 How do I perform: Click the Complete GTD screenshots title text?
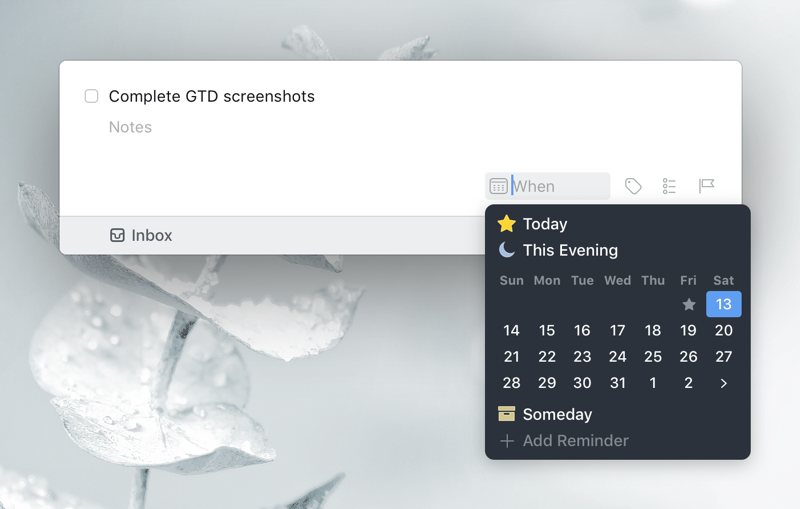pos(212,96)
